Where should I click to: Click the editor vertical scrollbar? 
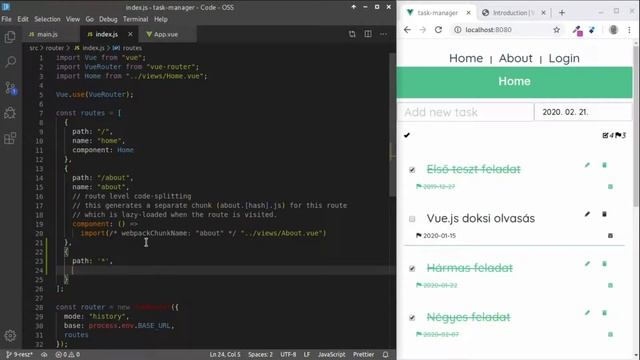point(392,124)
